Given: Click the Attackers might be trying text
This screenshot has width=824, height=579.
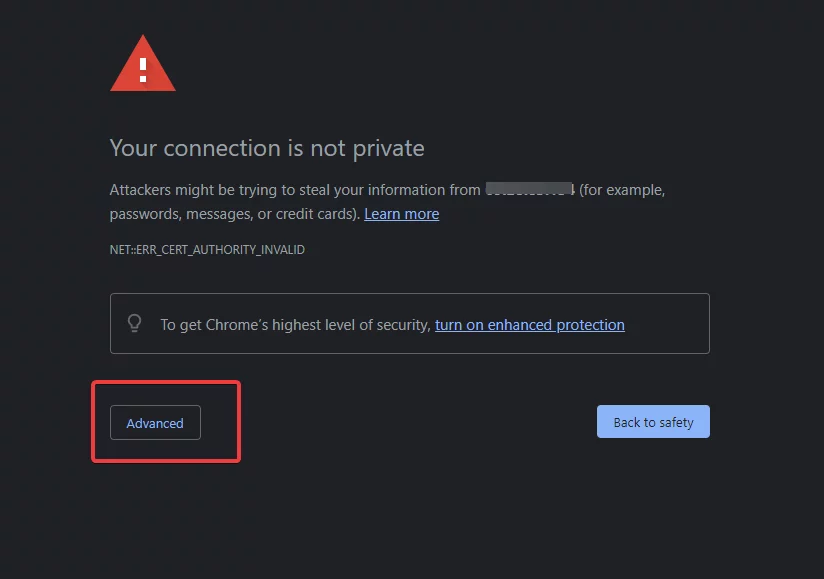Looking at the screenshot, I should (x=194, y=190).
